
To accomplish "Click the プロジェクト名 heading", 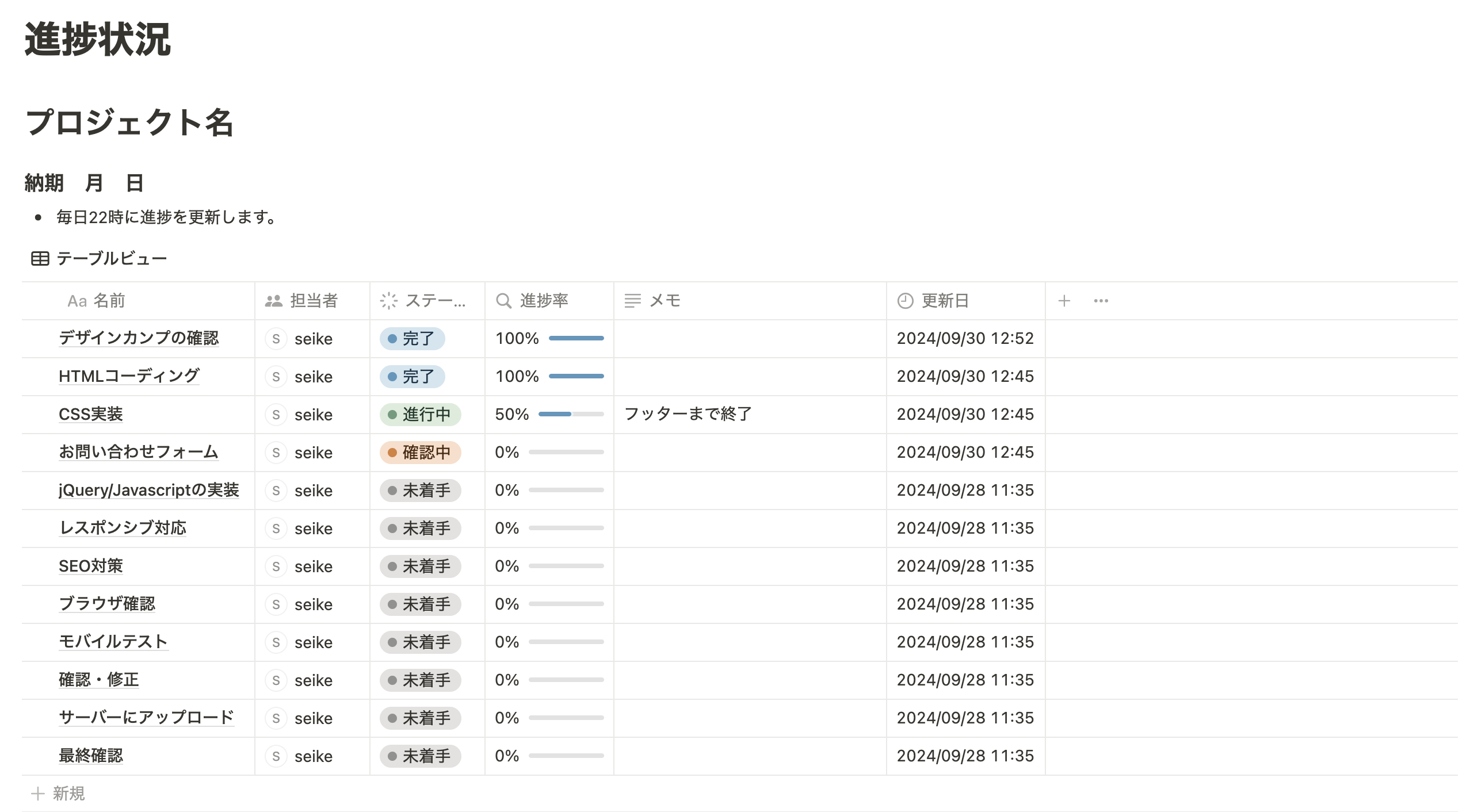I will [x=129, y=122].
